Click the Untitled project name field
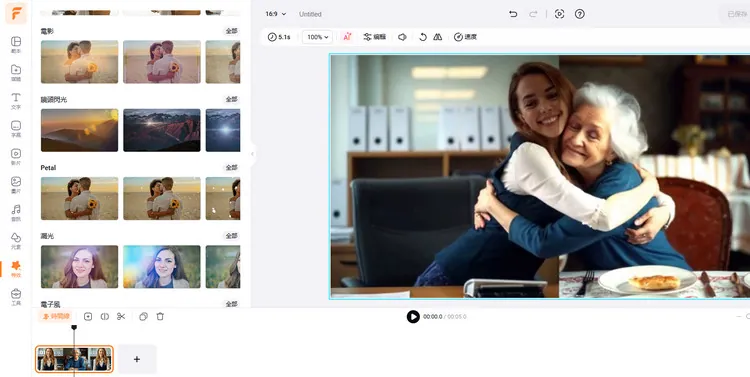 [x=310, y=14]
